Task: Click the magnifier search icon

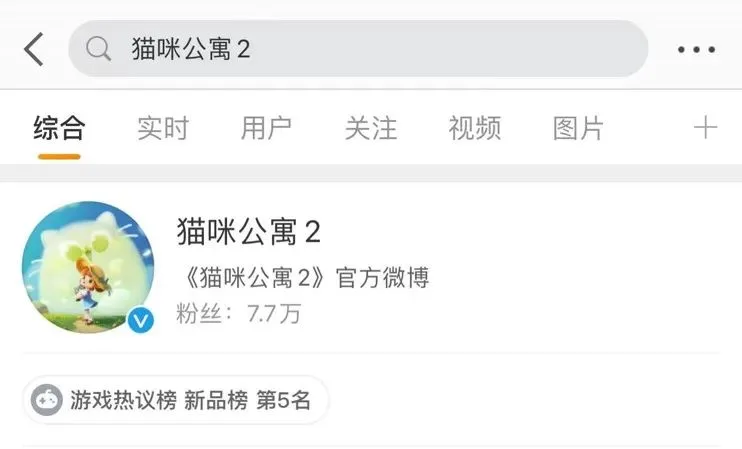Action: (98, 49)
